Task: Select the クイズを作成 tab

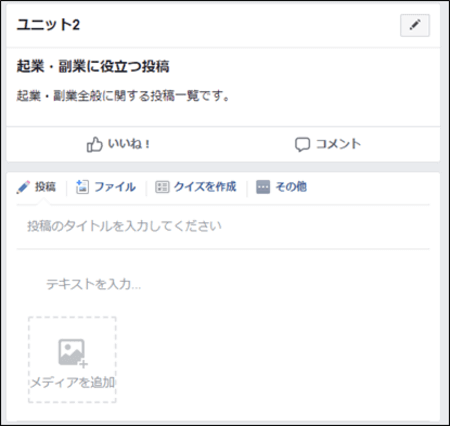Action: click(x=196, y=187)
